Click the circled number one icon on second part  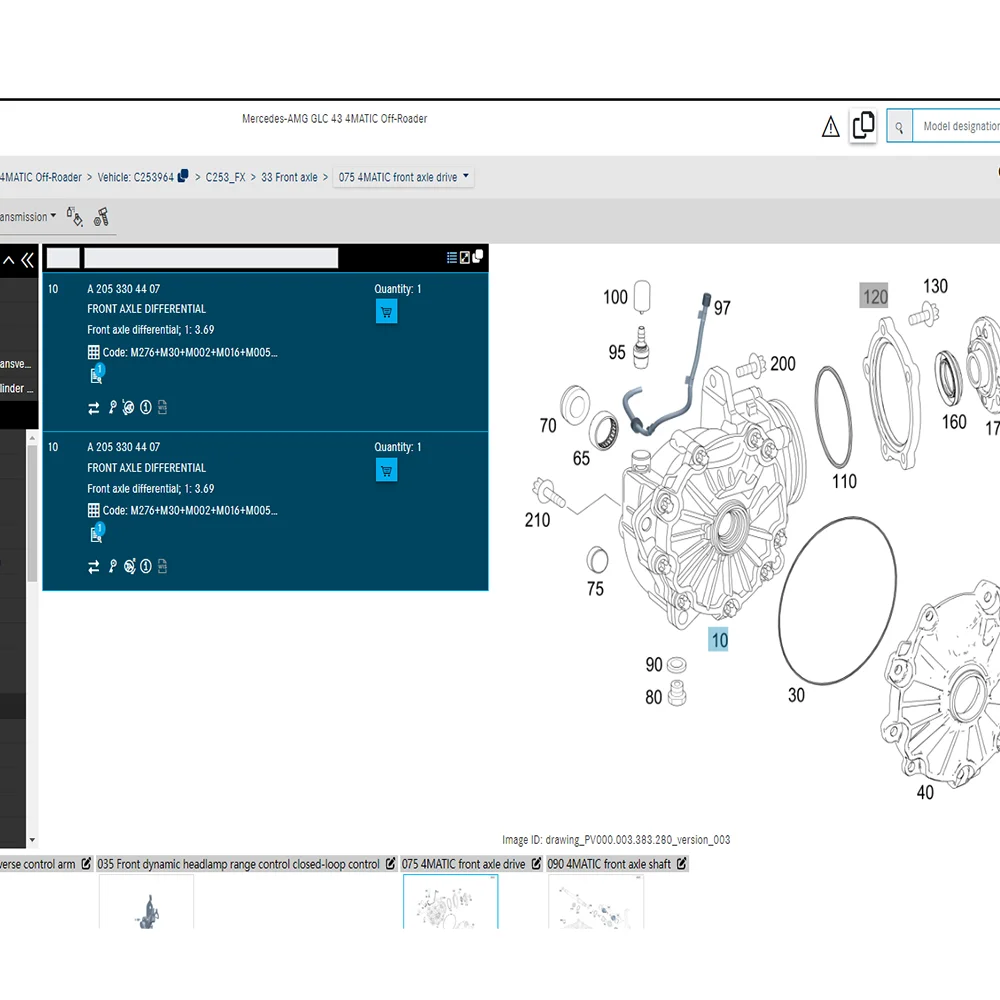click(x=146, y=567)
